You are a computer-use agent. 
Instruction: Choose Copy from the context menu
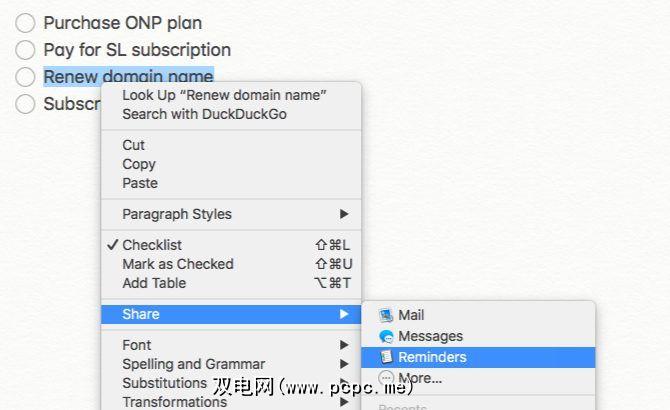point(231,164)
